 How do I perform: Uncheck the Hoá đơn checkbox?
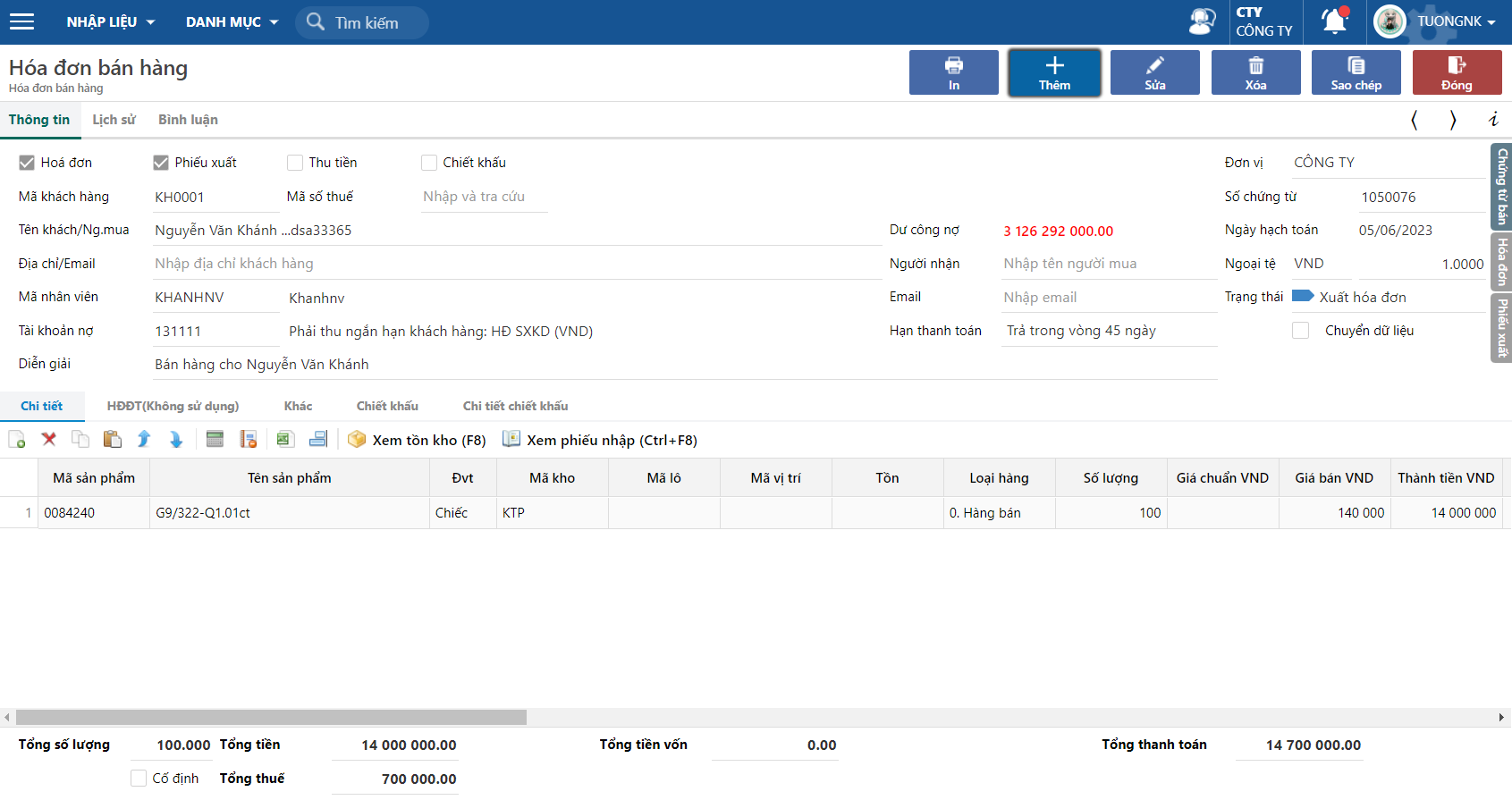[27, 163]
